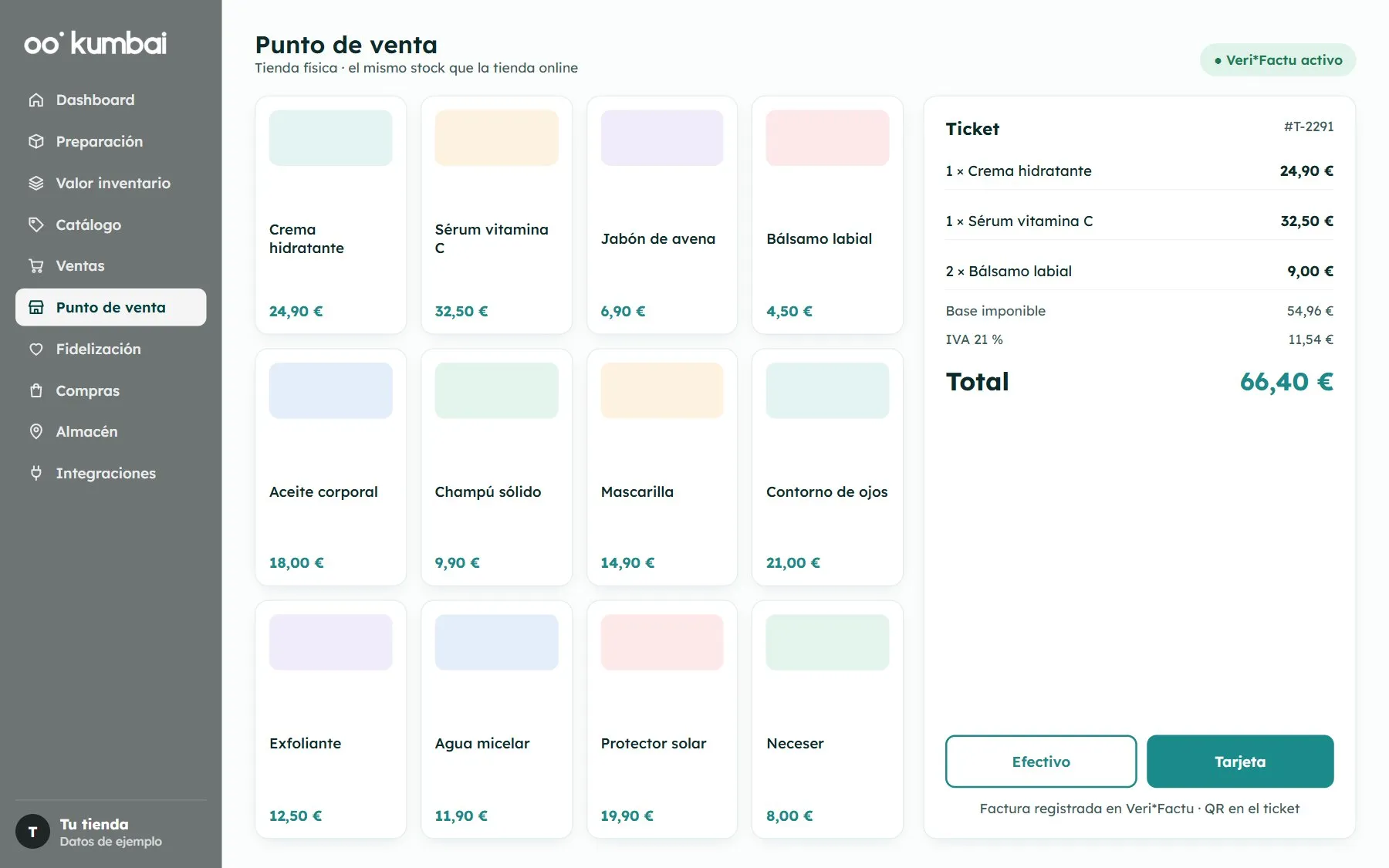Screen dimensions: 1389x868
Task: Click the kumbai logo
Action: [x=96, y=43]
